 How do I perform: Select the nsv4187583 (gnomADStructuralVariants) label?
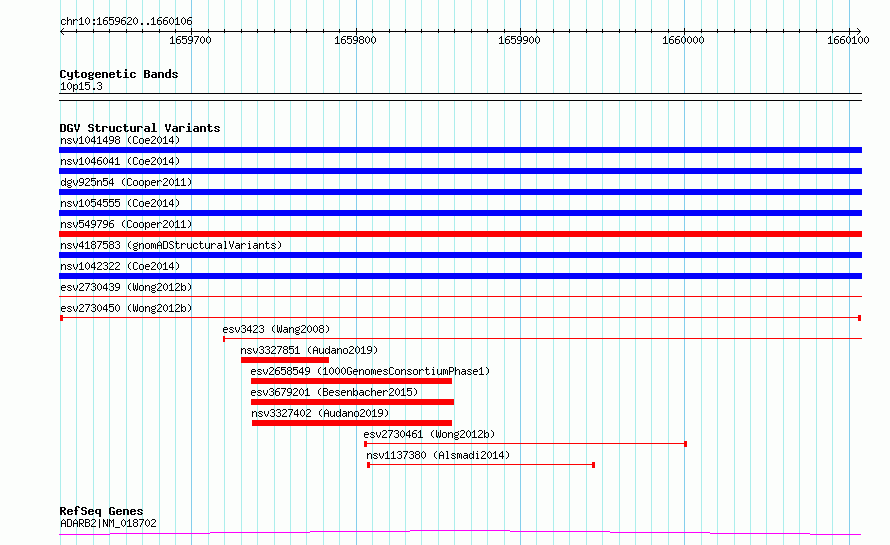click(171, 245)
